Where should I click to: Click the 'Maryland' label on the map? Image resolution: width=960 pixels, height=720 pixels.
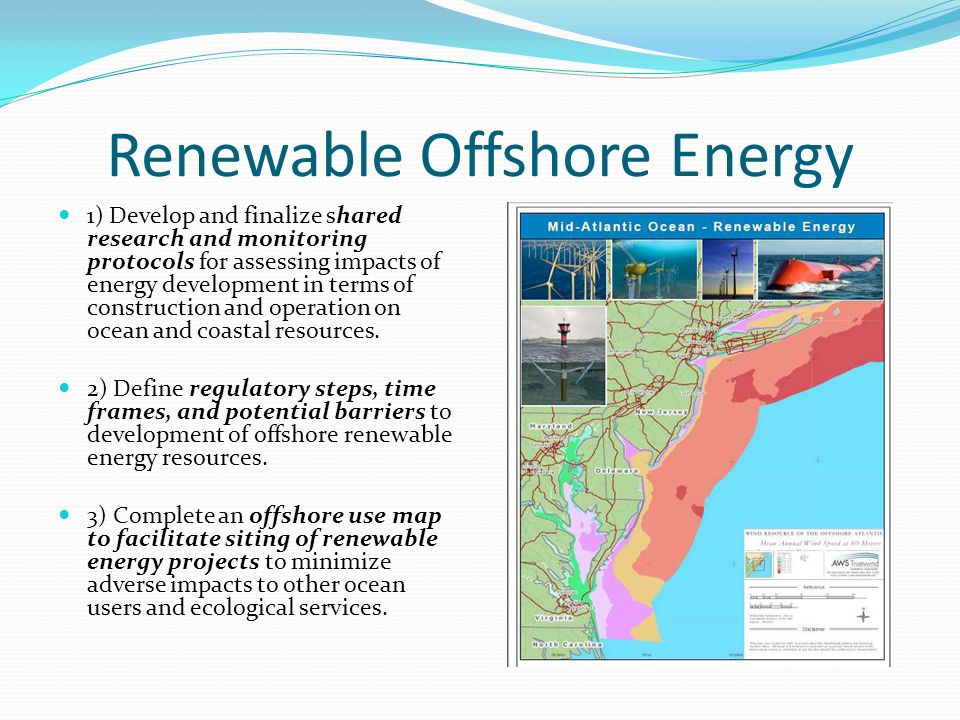(x=551, y=426)
